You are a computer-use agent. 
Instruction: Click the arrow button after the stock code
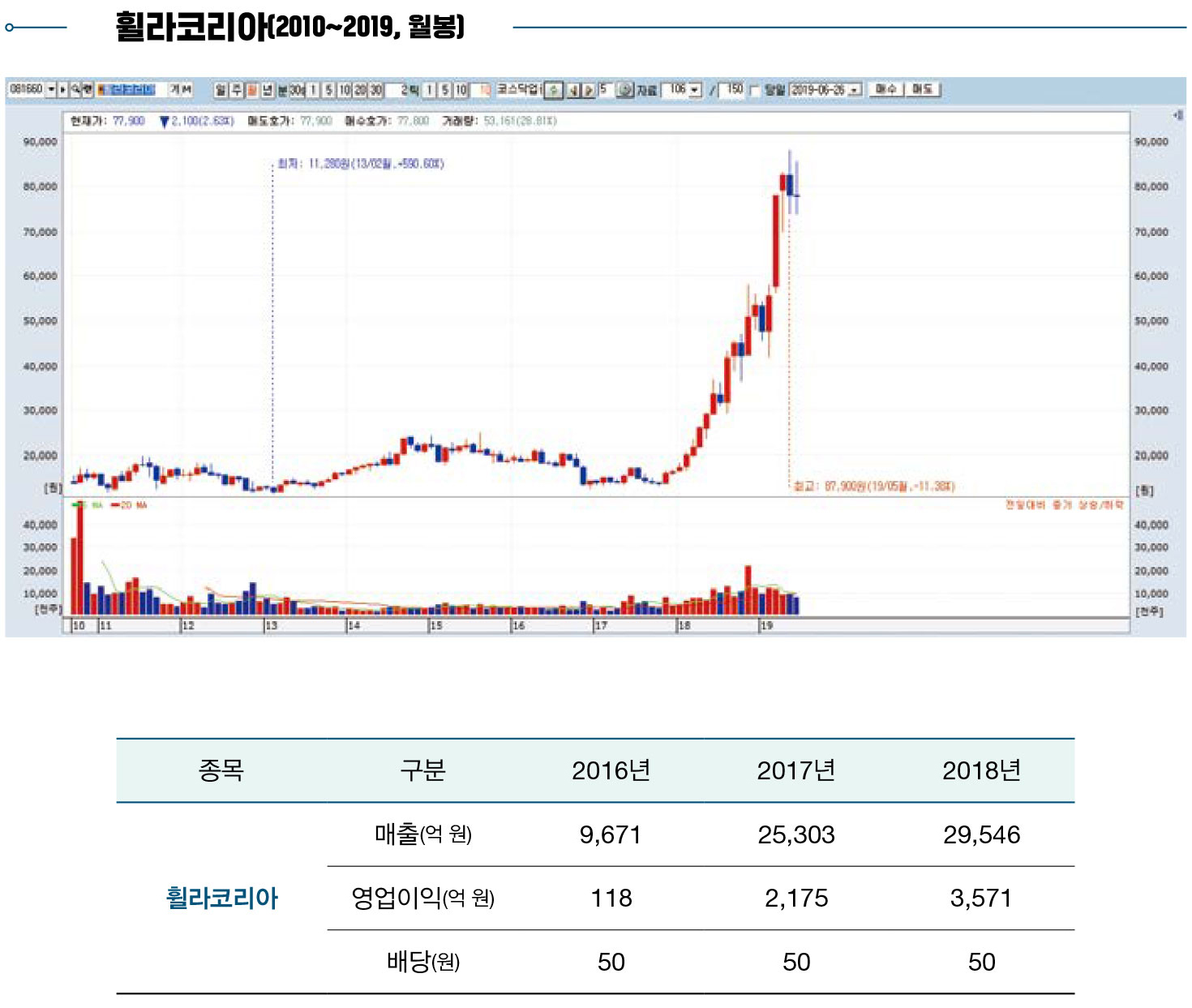coord(62,89)
